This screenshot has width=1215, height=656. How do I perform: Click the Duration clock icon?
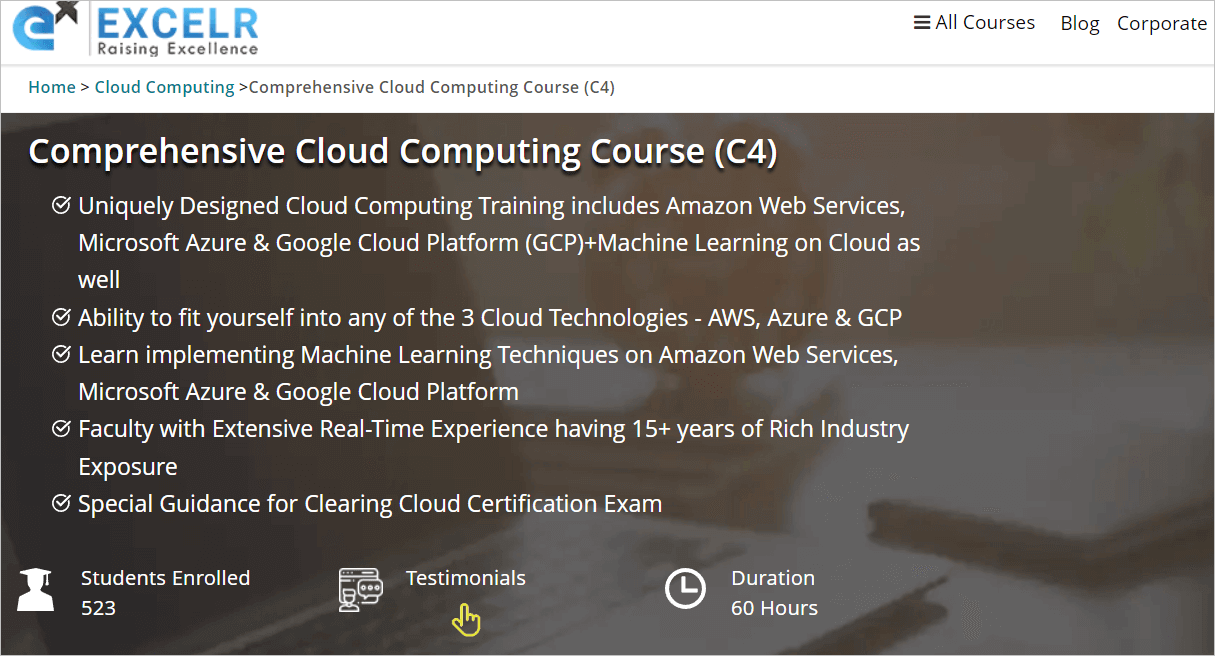(x=686, y=590)
